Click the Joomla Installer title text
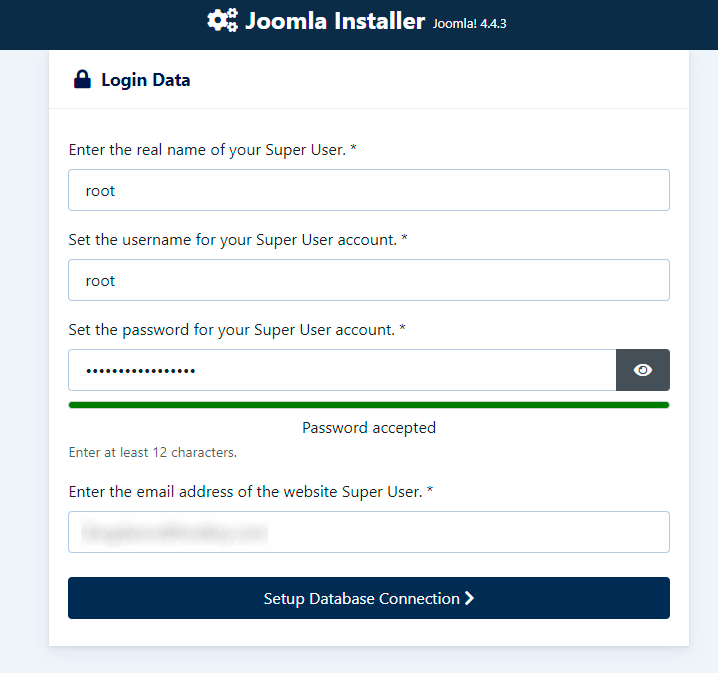Viewport: 718px width, 673px height. 335,21
